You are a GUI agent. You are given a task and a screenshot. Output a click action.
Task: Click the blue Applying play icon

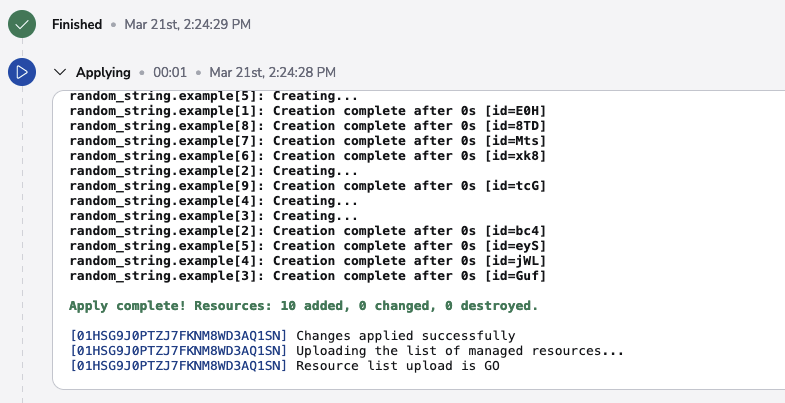click(x=22, y=72)
